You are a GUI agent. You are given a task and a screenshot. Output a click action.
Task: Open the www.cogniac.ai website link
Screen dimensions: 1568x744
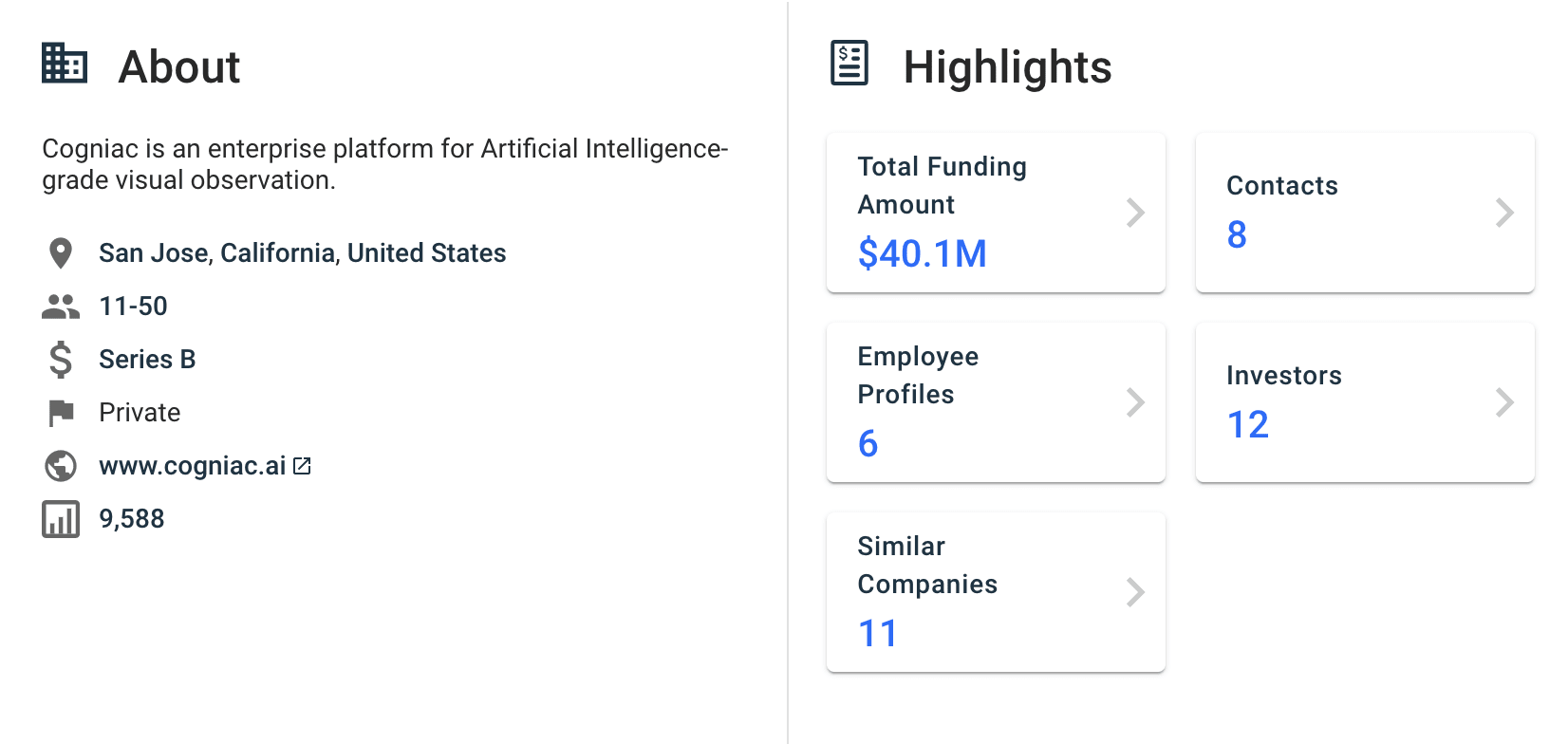point(192,466)
